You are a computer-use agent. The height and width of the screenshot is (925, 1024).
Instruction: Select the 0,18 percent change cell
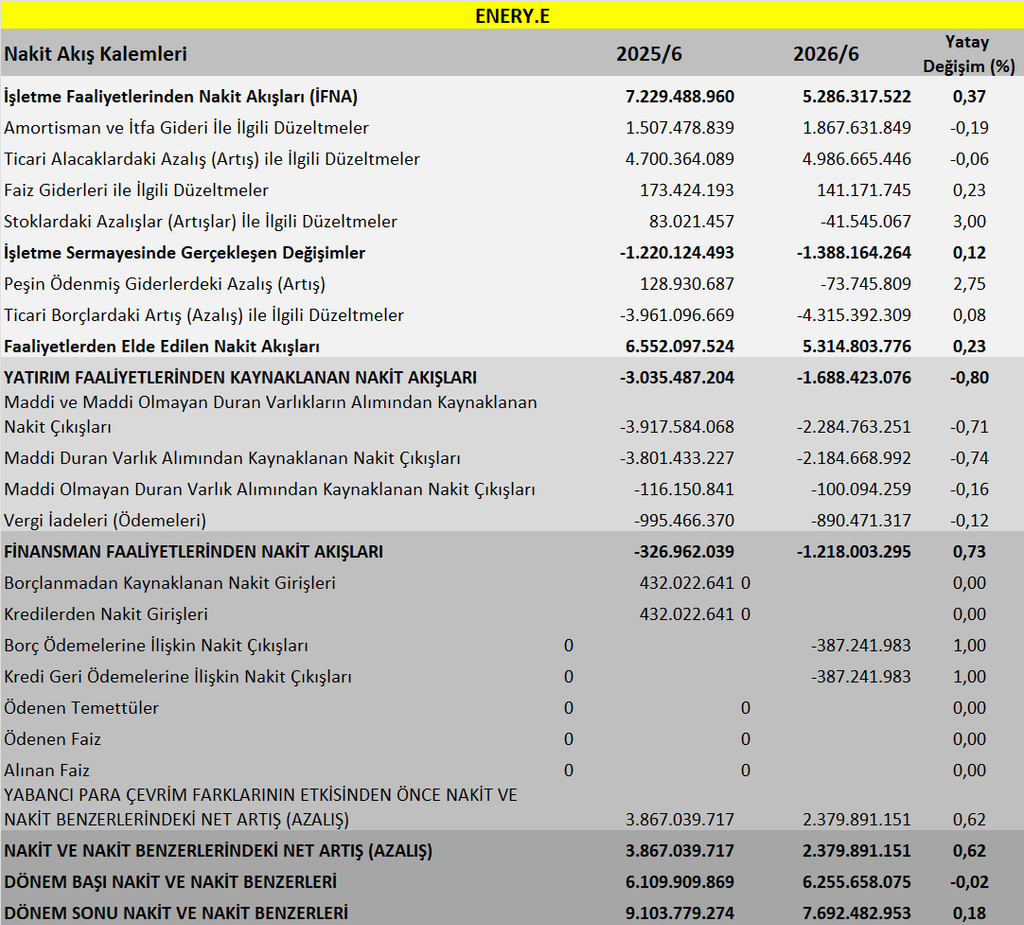pos(969,913)
